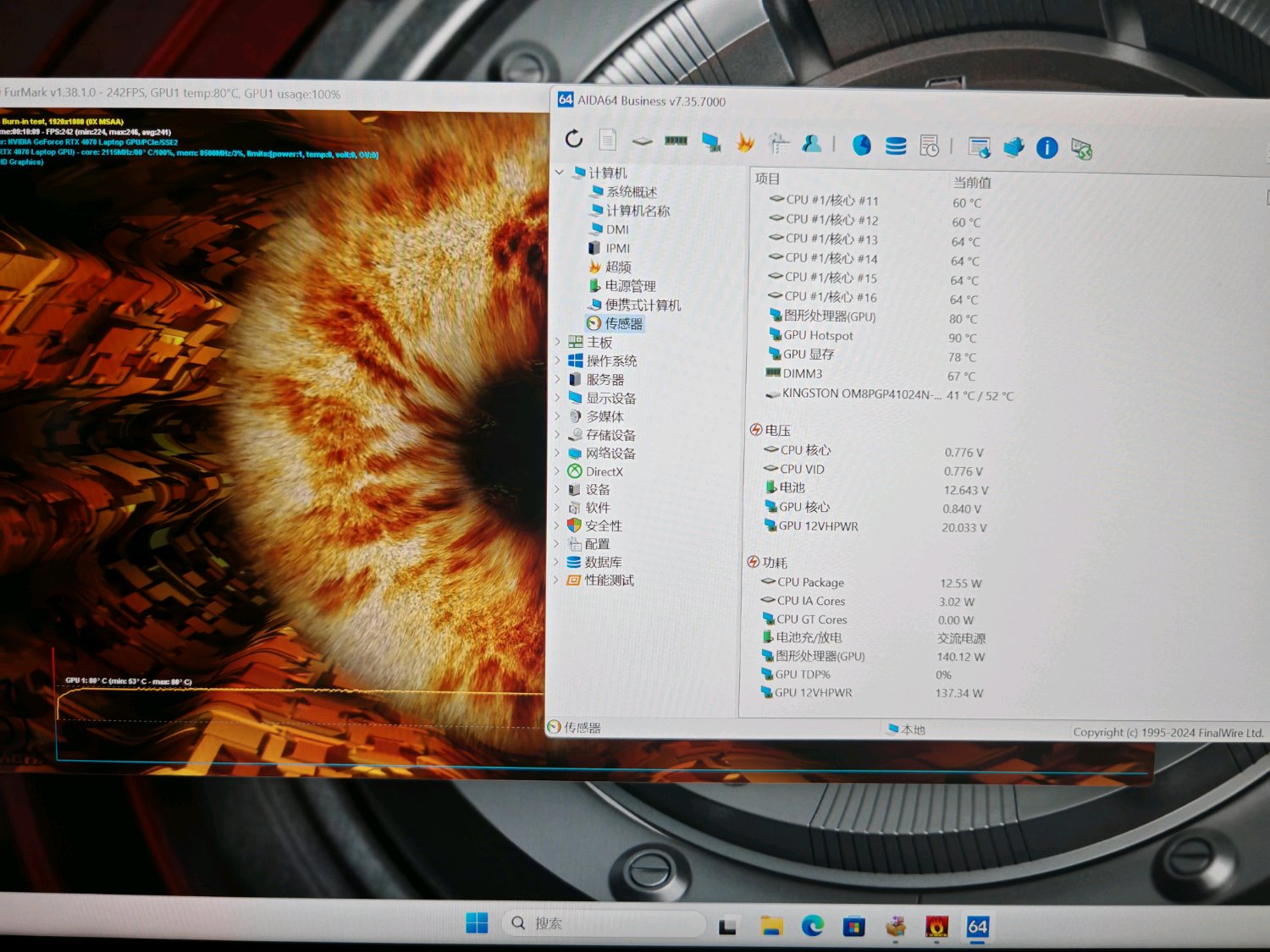Image resolution: width=1270 pixels, height=952 pixels.
Task: Select 电源管理 in the tree
Action: point(630,286)
